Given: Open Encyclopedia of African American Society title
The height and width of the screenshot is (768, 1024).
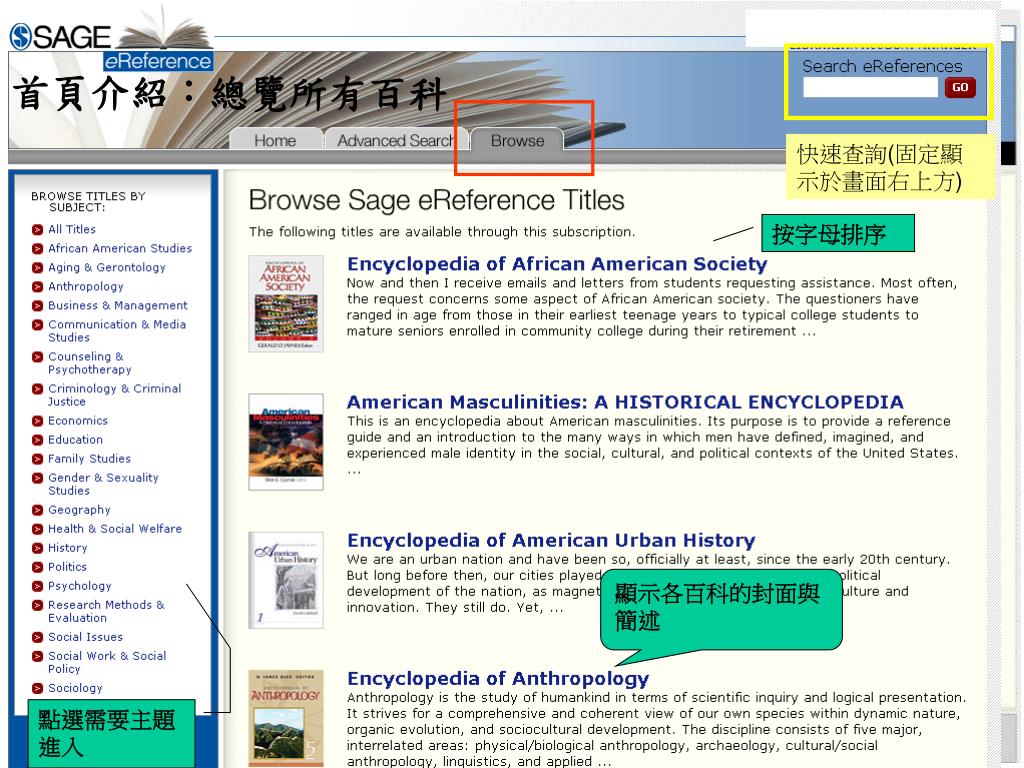Looking at the screenshot, I should tap(557, 264).
